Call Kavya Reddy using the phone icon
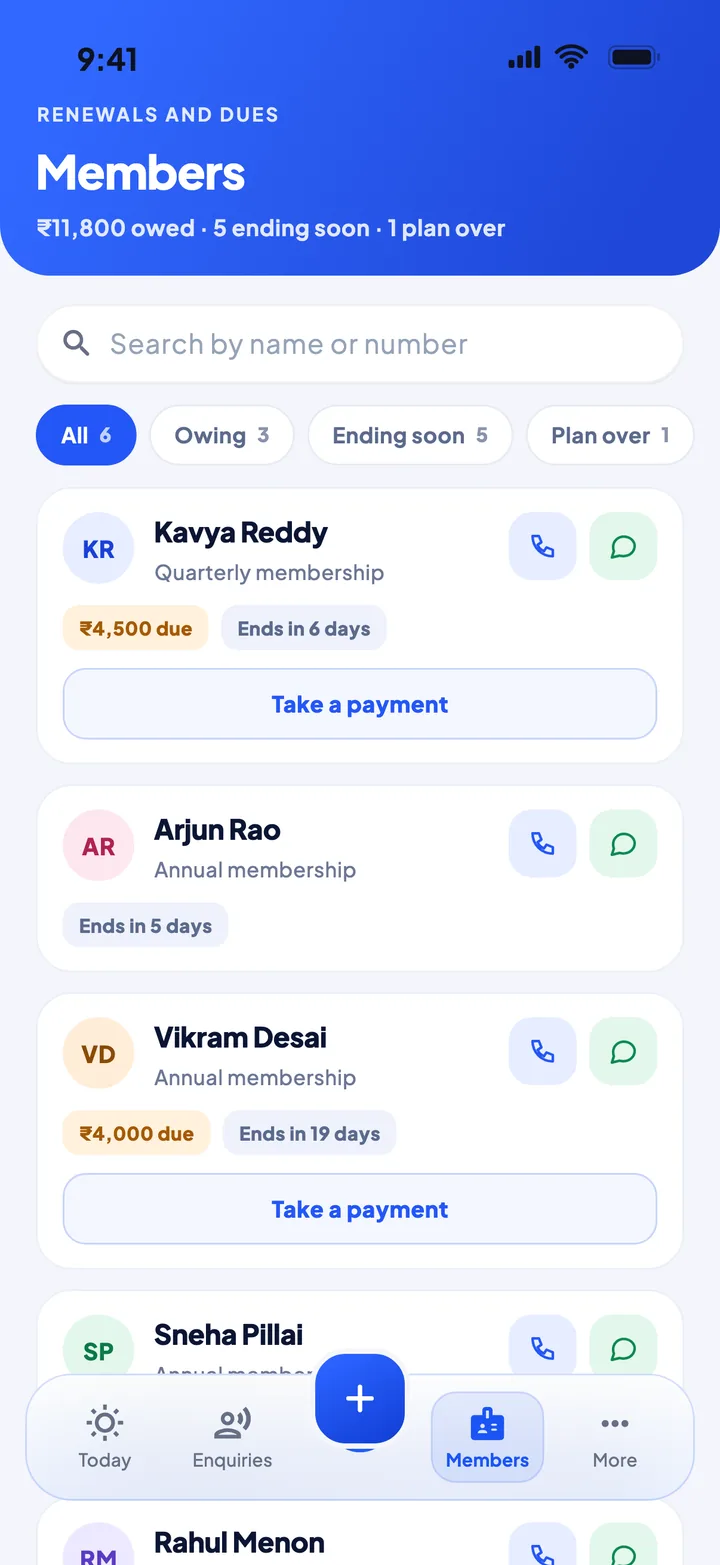This screenshot has height=1565, width=720. click(543, 546)
